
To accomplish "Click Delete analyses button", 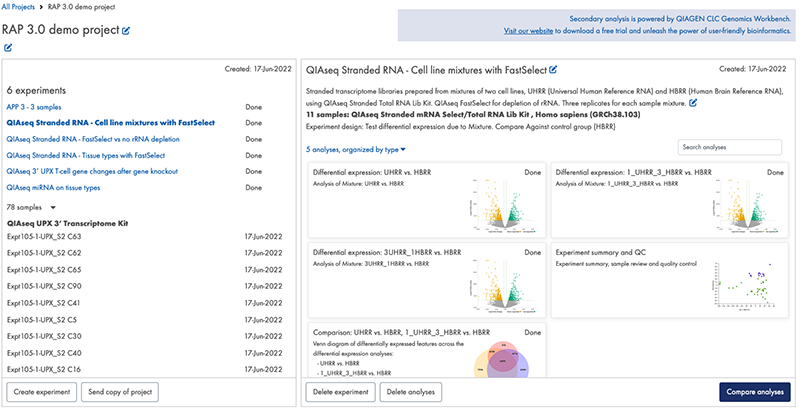I will pyautogui.click(x=411, y=392).
